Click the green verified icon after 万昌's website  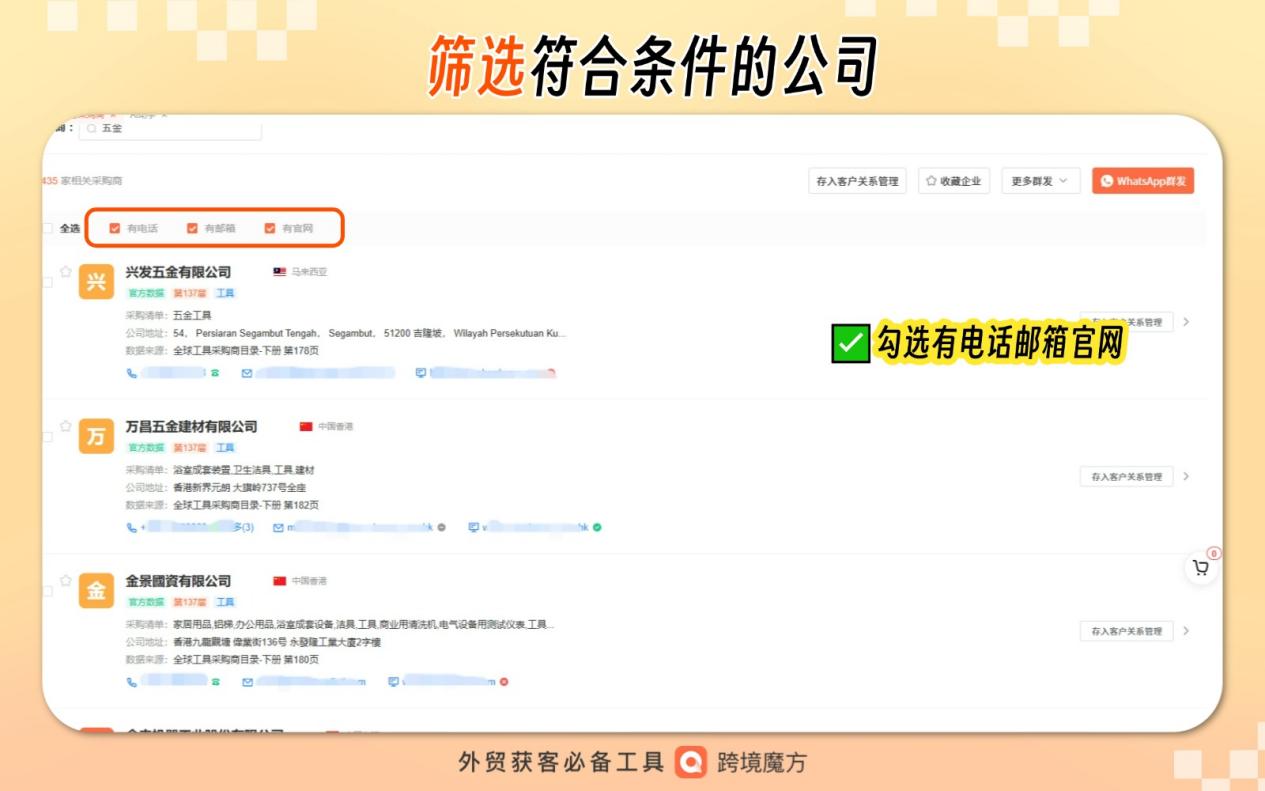(x=597, y=527)
